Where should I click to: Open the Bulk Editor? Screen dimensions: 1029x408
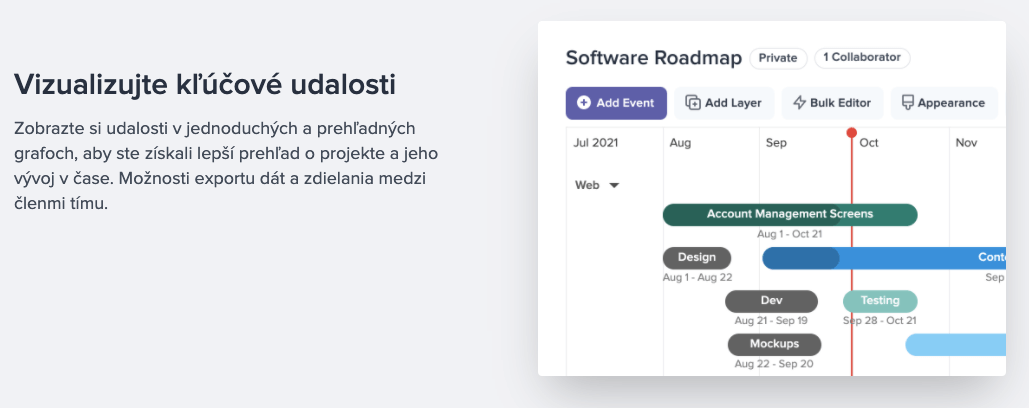[832, 103]
